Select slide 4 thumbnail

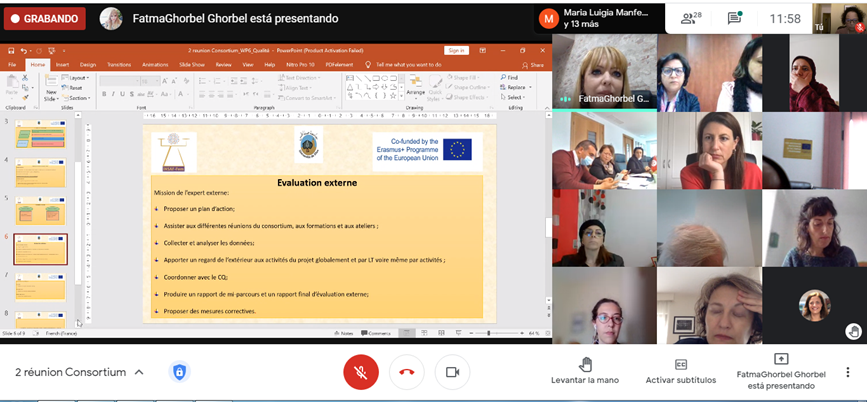40,173
